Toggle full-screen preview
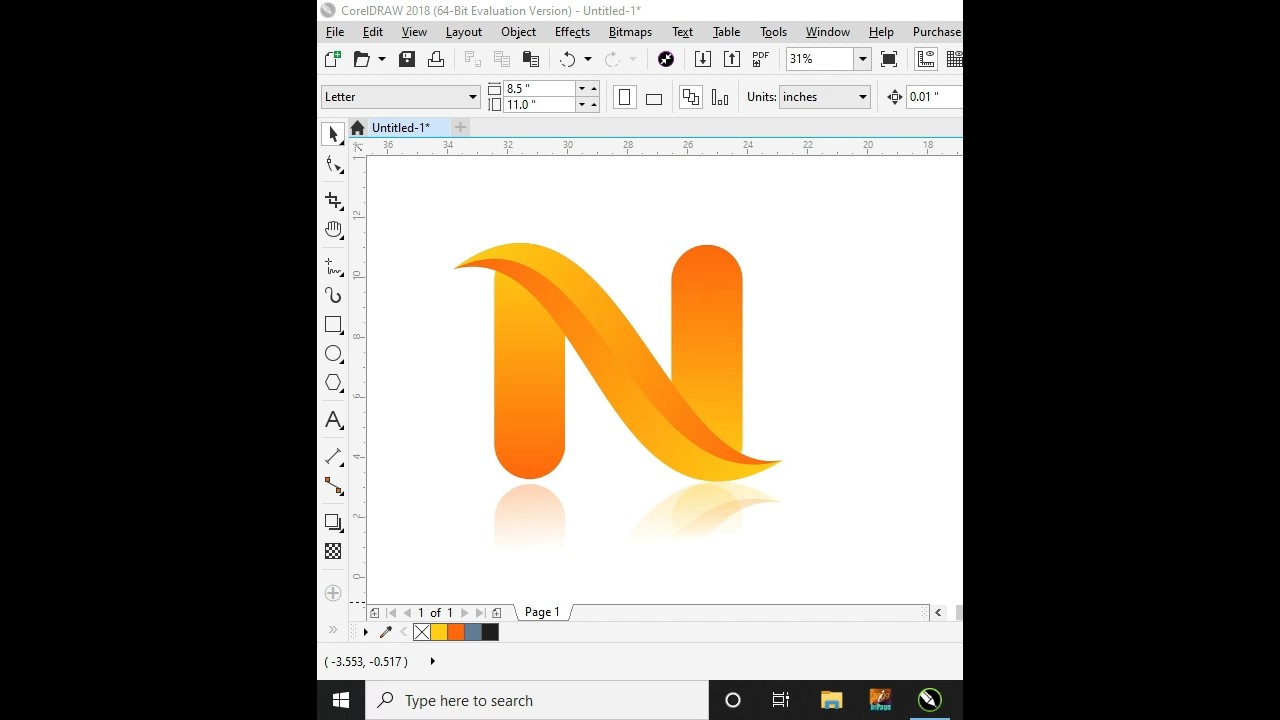This screenshot has height=720, width=1280. point(889,59)
